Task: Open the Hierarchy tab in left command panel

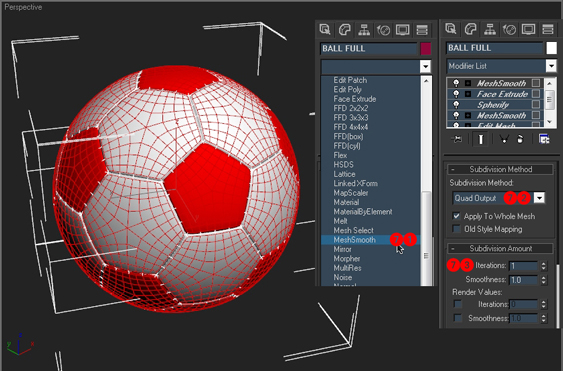Action: tap(364, 29)
